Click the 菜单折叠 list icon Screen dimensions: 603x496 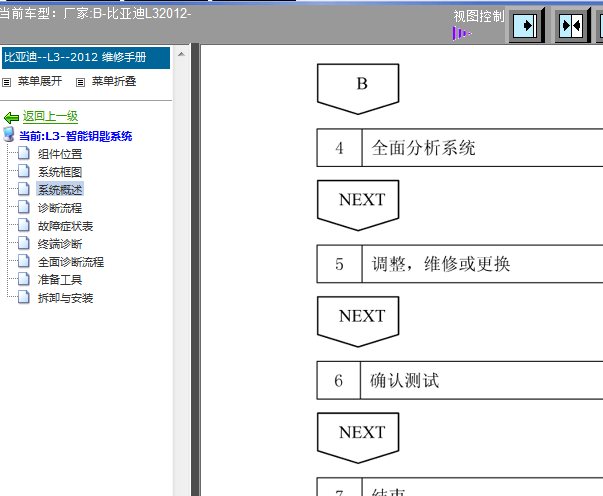(80, 82)
